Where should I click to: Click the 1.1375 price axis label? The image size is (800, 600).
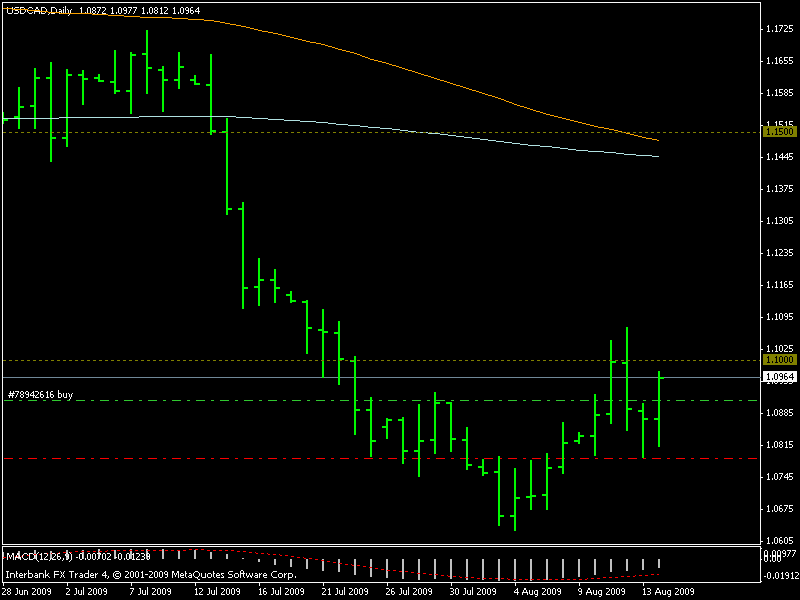780,189
